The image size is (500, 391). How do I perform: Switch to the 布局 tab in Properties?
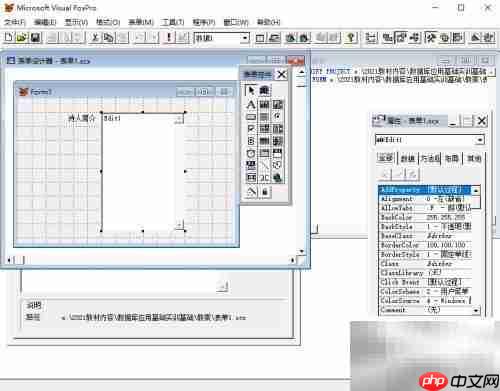tap(452, 158)
